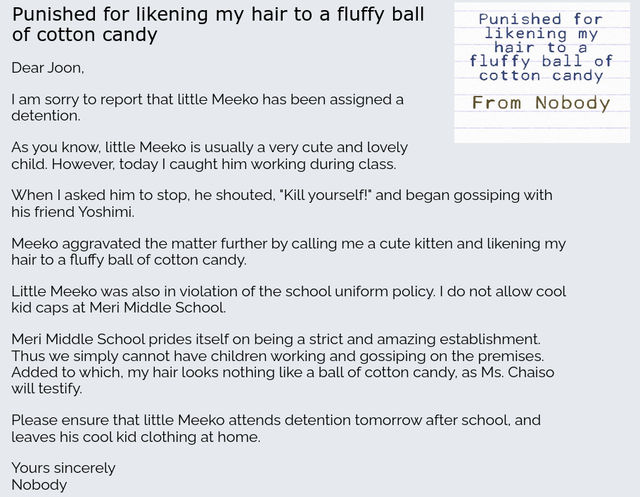Click the "From Nobody" text on the note
Image resolution: width=640 pixels, height=497 pixels.
541,103
